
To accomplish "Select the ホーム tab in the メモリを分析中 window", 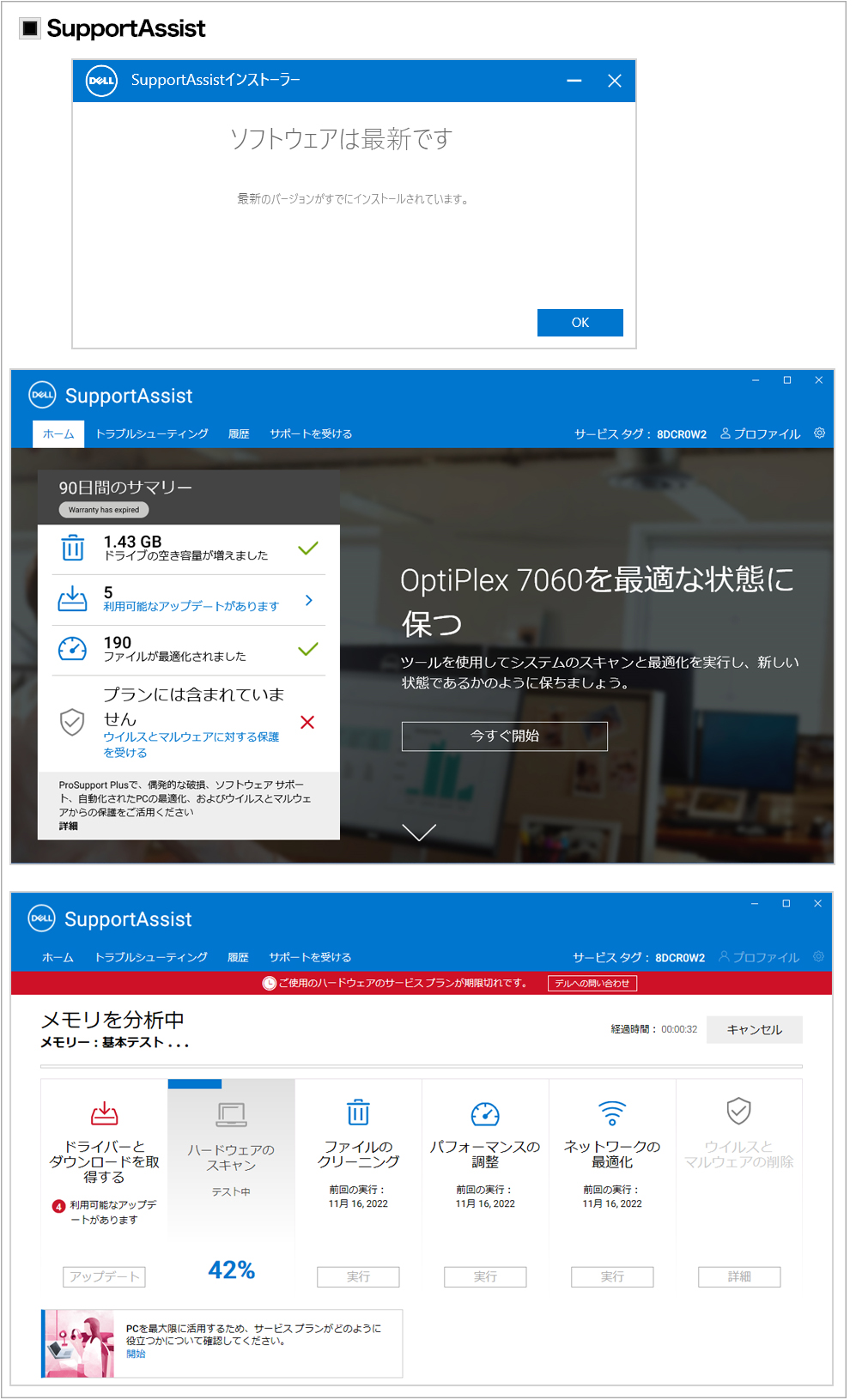I will tap(58, 958).
